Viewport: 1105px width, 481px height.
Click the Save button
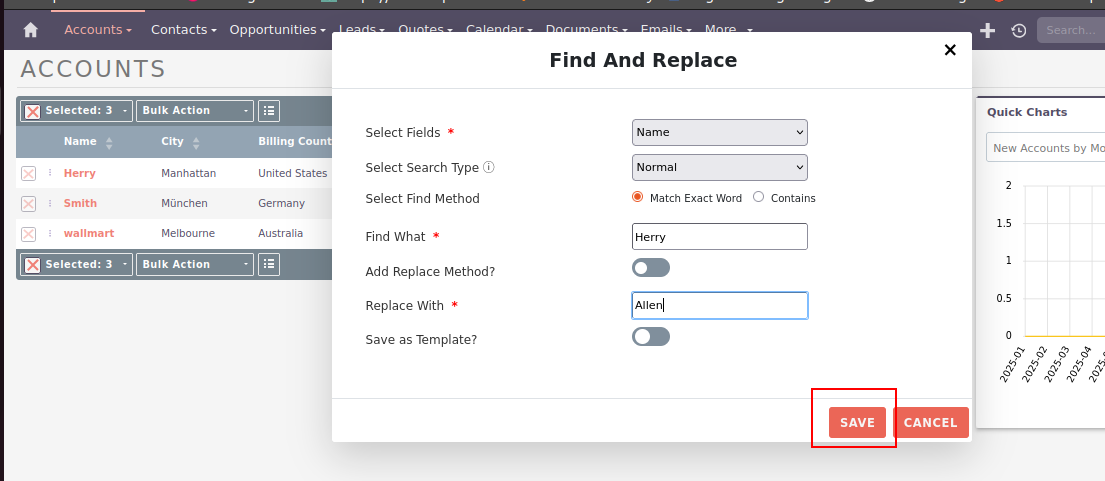pos(857,423)
